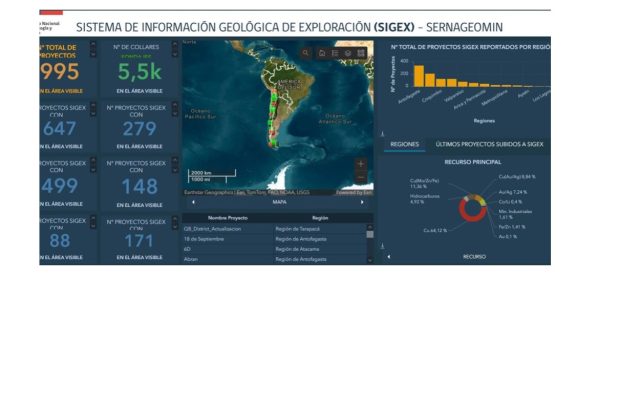
Task: Open the map legend list icon
Action: [x=335, y=53]
